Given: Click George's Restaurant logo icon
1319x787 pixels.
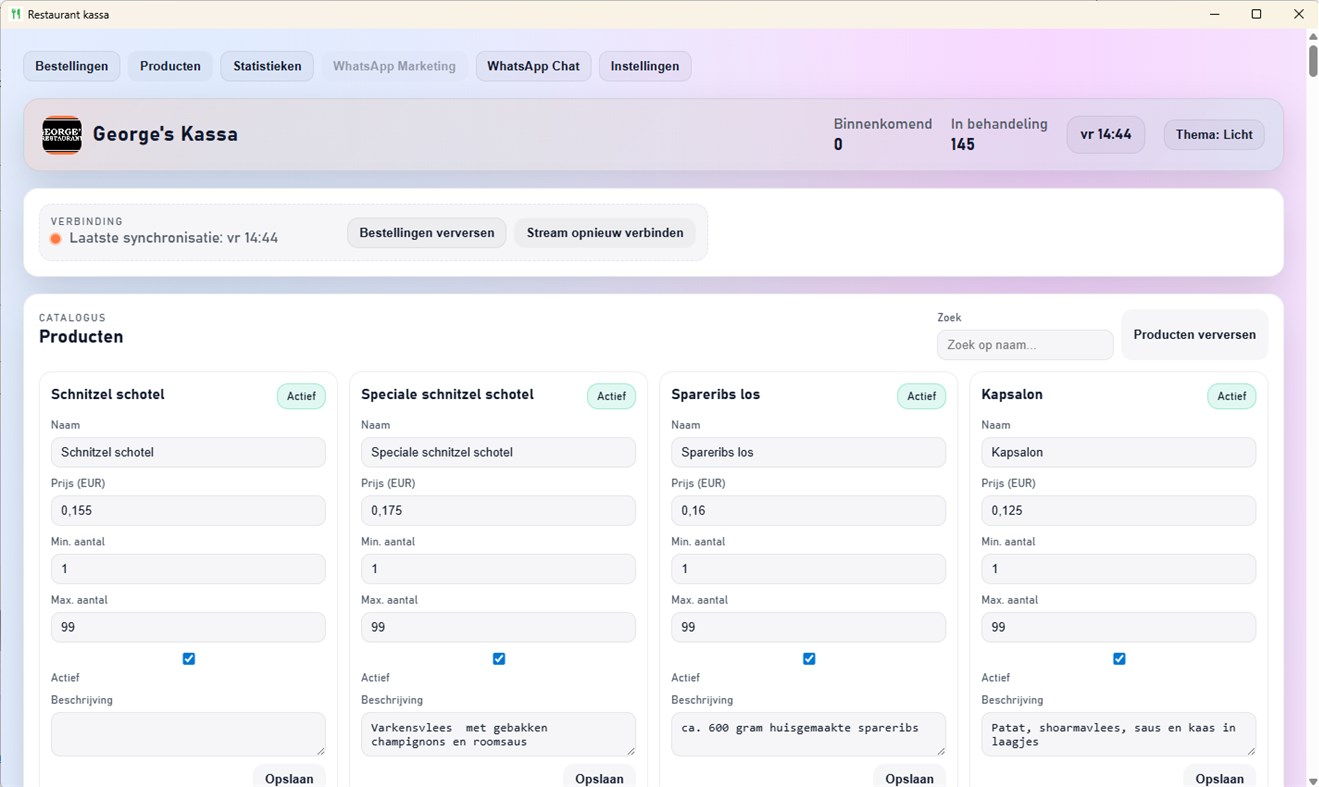Looking at the screenshot, I should point(62,135).
